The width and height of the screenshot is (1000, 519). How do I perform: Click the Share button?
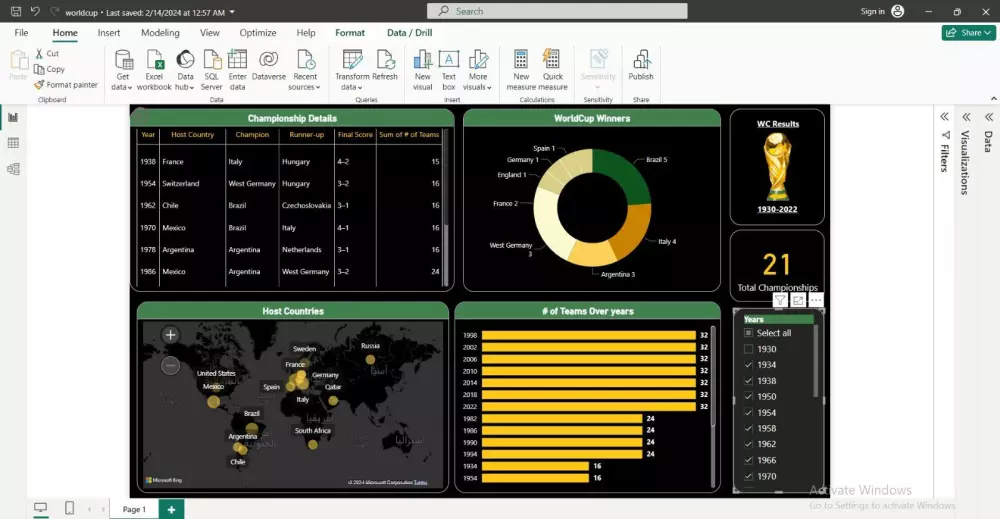(x=968, y=33)
